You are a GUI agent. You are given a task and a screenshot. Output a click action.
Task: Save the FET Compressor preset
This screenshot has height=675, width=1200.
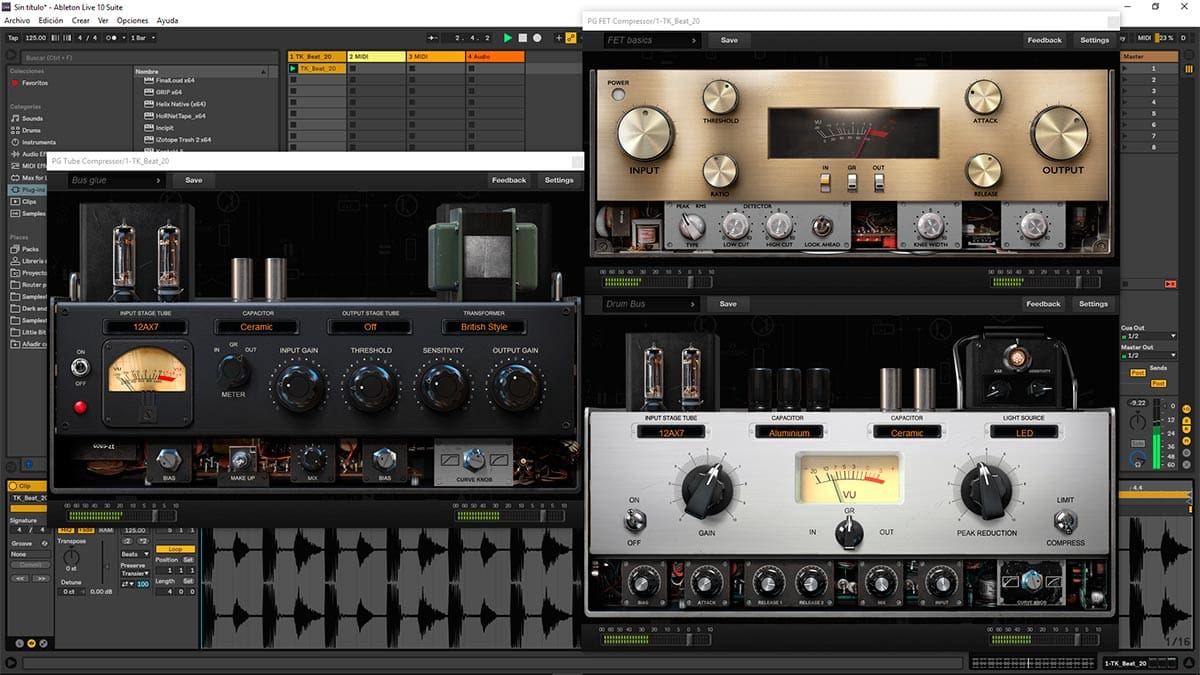coord(729,40)
